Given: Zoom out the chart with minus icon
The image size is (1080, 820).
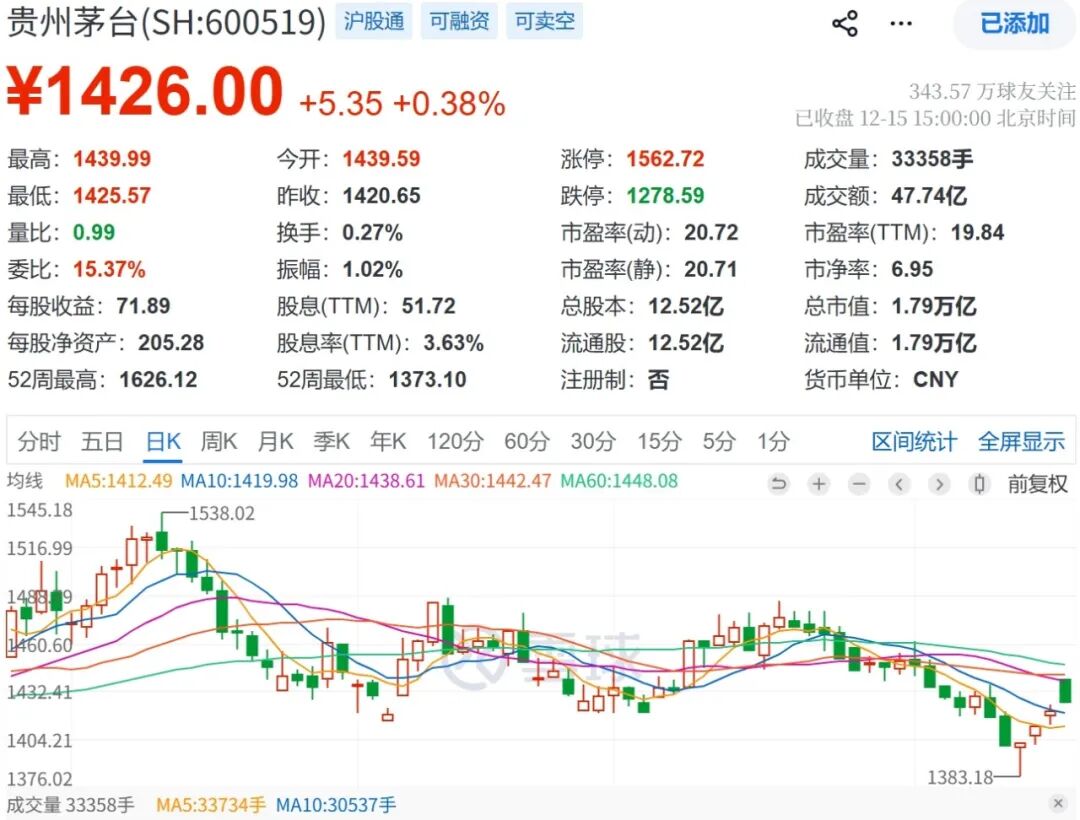Looking at the screenshot, I should pos(859,484).
